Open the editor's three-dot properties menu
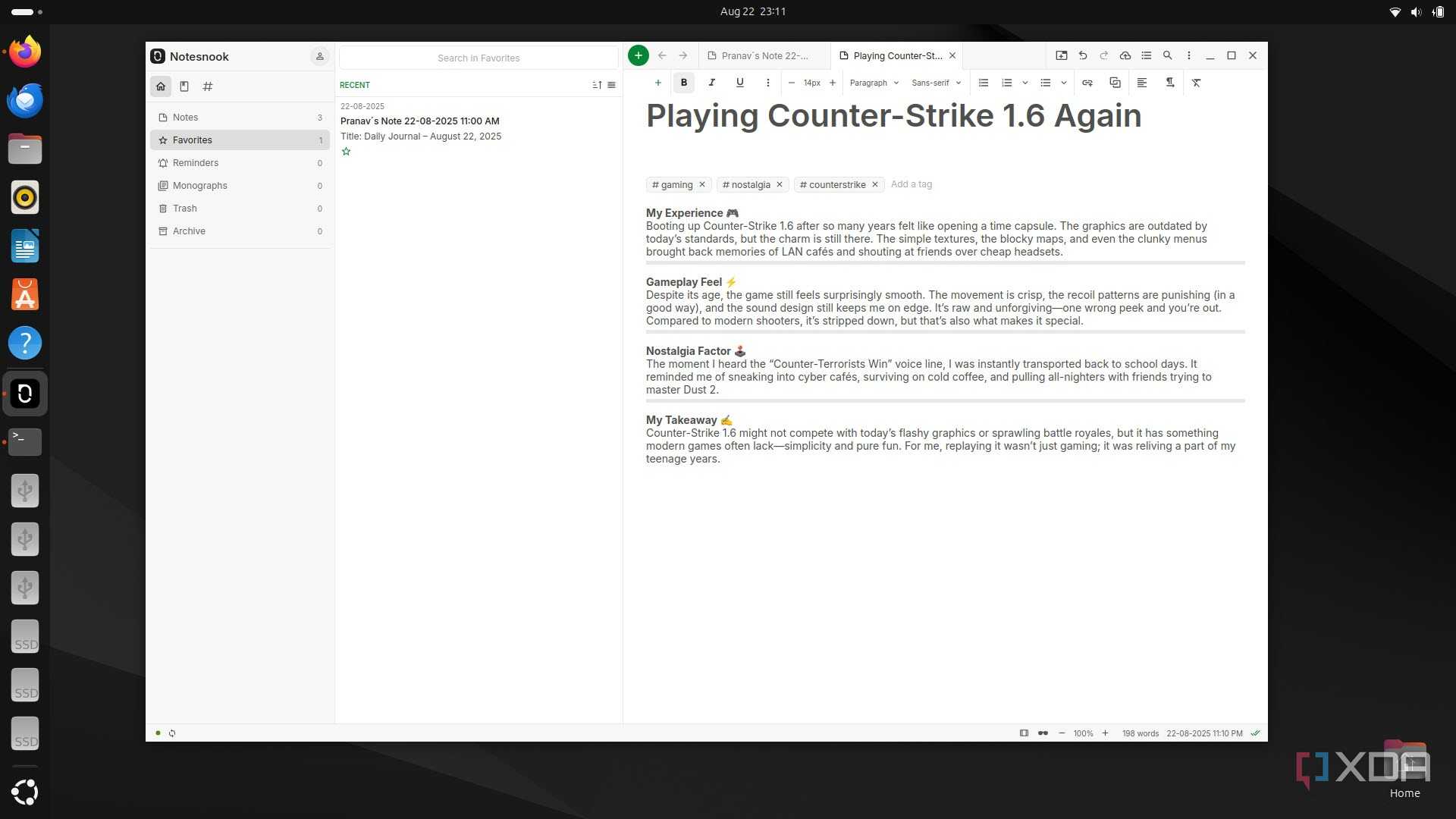Viewport: 1456px width, 819px height. (x=1188, y=55)
